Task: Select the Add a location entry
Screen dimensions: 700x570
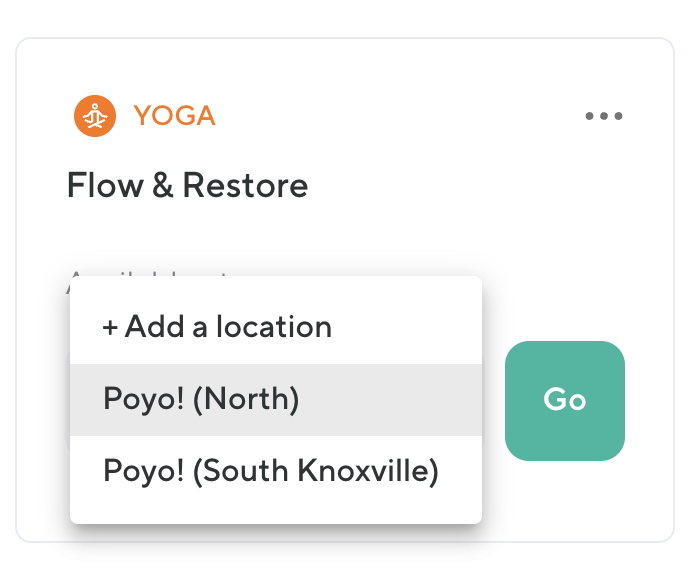Action: 217,327
